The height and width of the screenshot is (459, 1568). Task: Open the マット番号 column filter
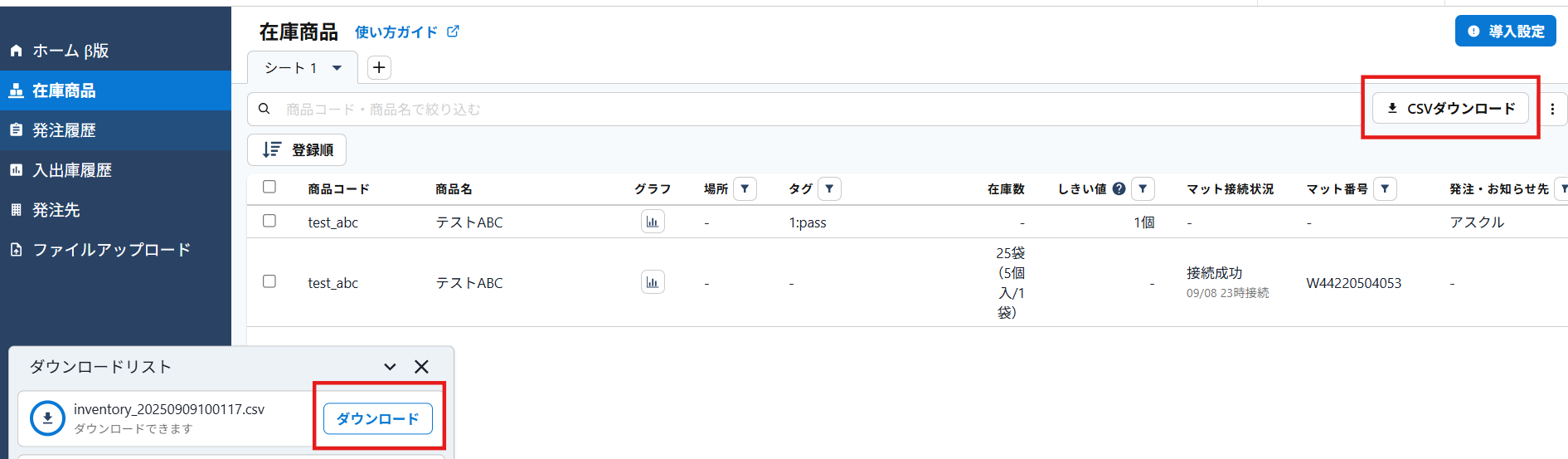pyautogui.click(x=1385, y=189)
